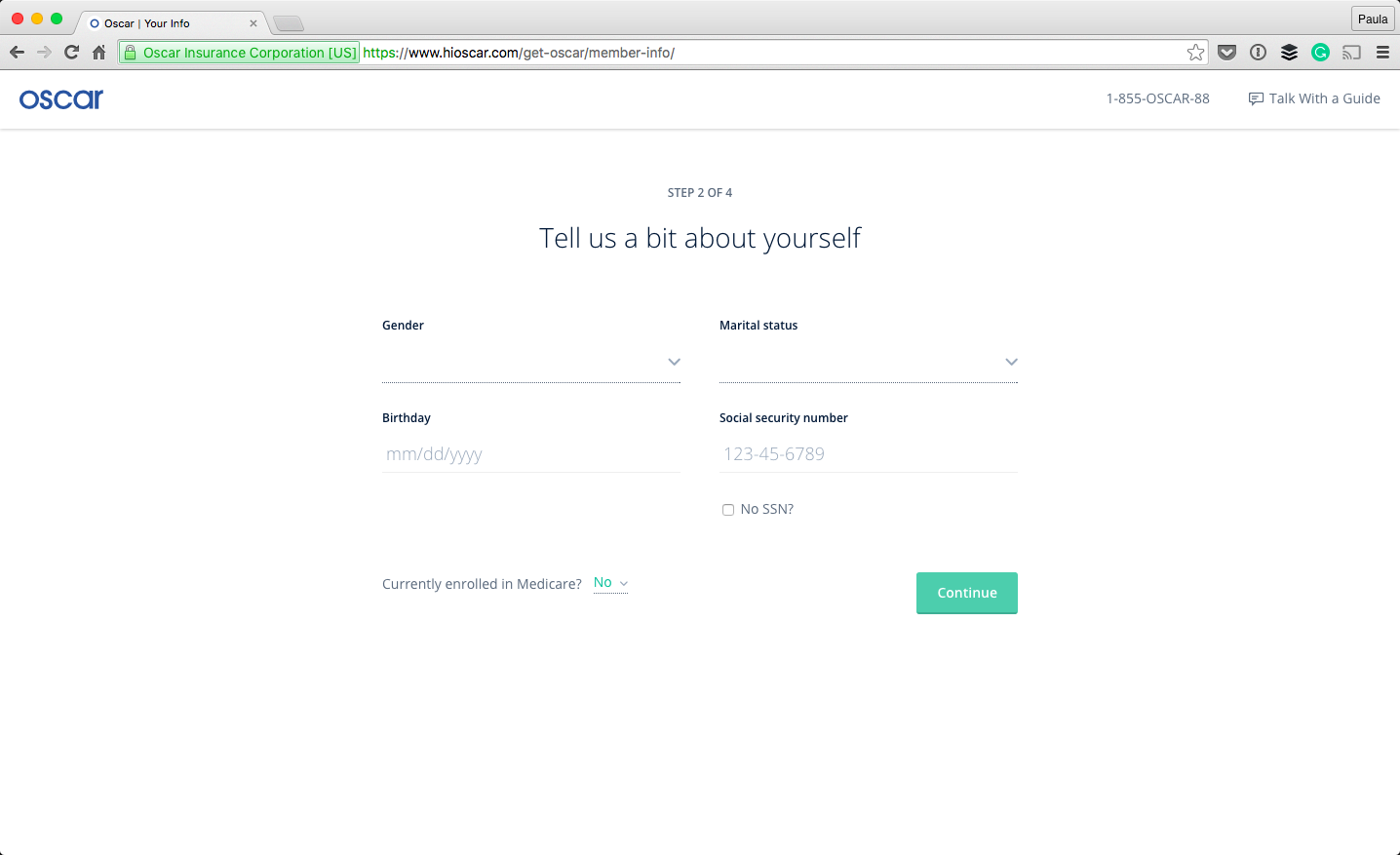Focus the Birthday mm/dd/yyyy field
Screen dimensions: 1400x855
(x=531, y=454)
